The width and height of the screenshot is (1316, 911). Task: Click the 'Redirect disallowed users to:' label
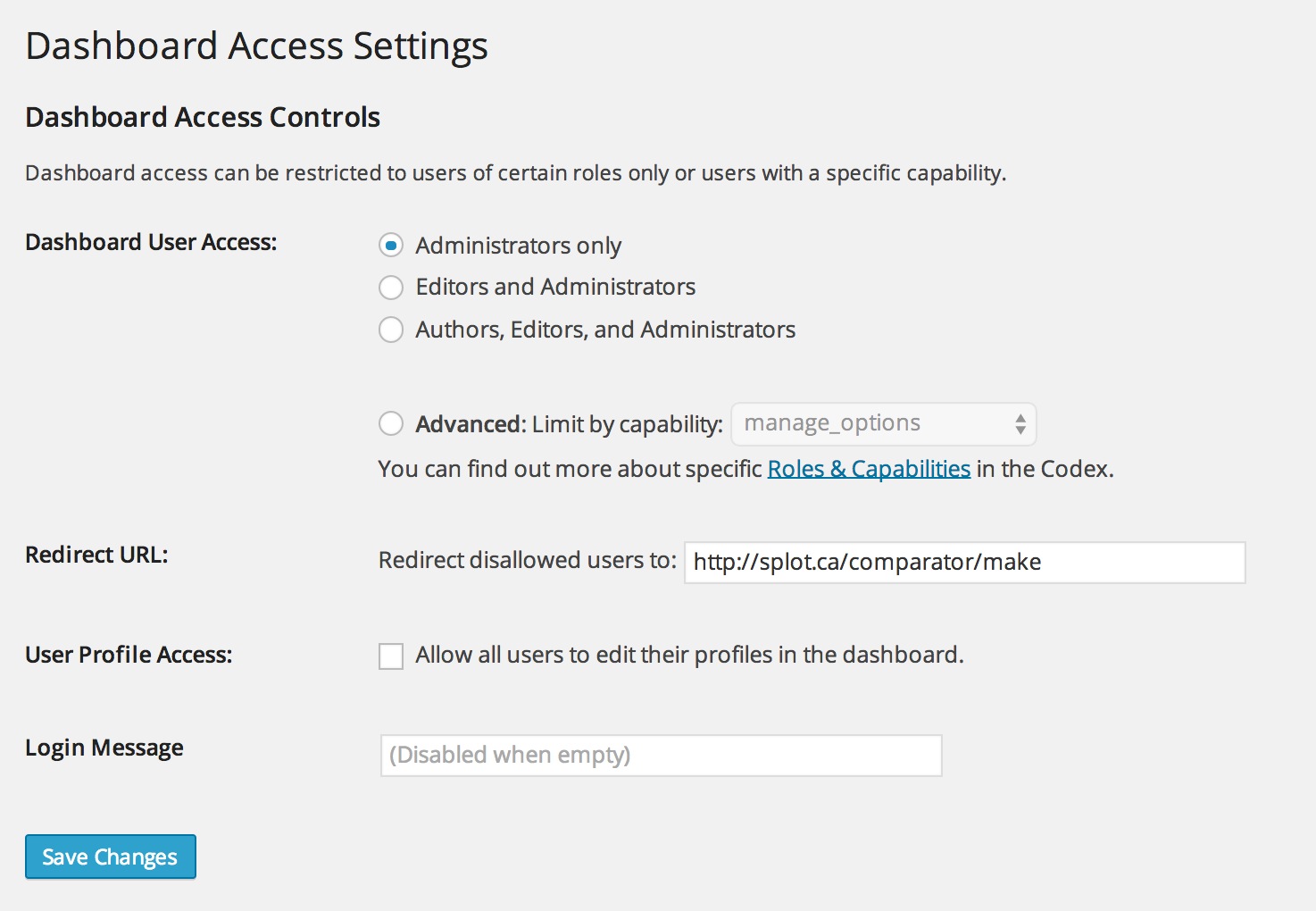click(528, 560)
